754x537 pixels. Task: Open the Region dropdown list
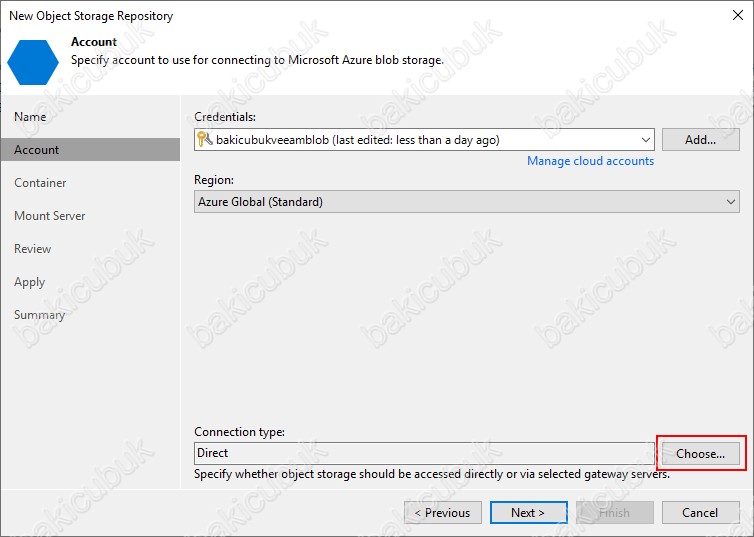click(730, 202)
